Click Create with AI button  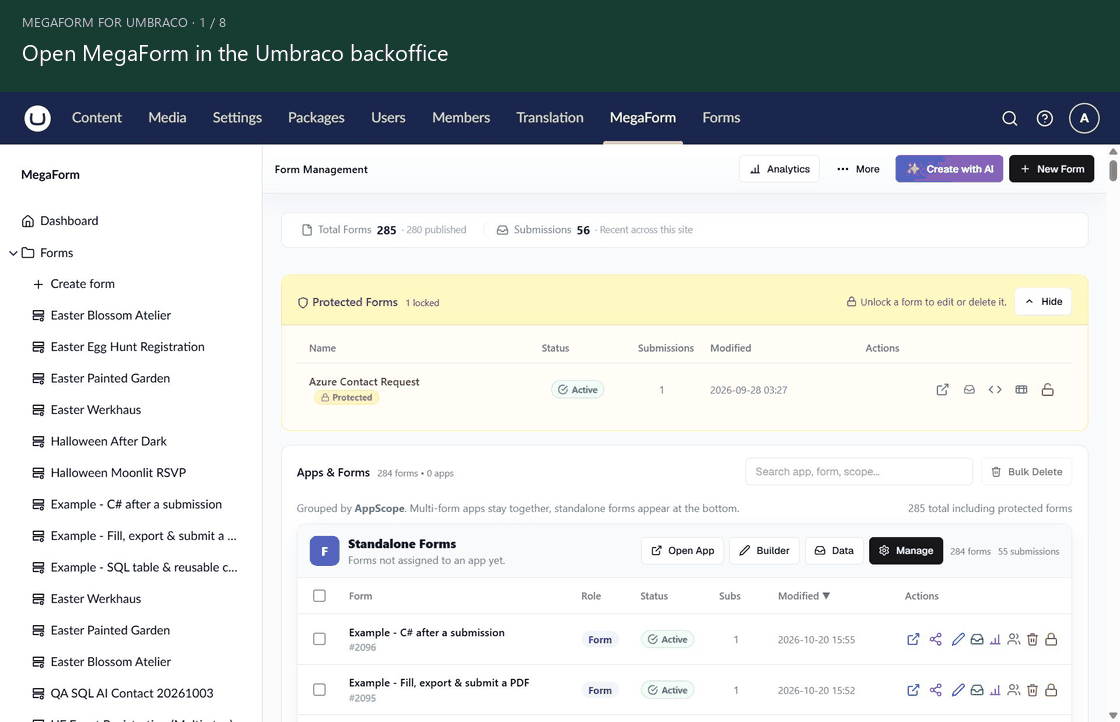[x=949, y=169]
